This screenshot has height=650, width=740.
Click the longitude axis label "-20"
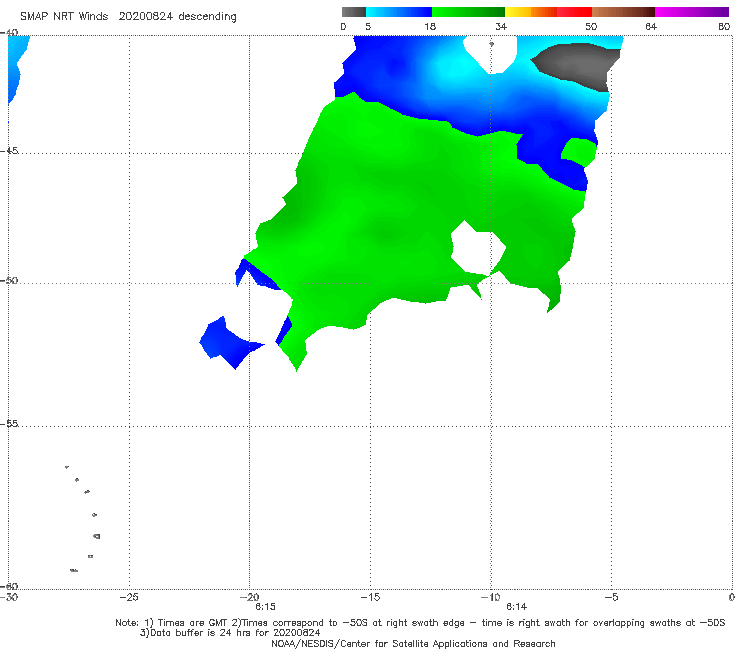[249, 597]
